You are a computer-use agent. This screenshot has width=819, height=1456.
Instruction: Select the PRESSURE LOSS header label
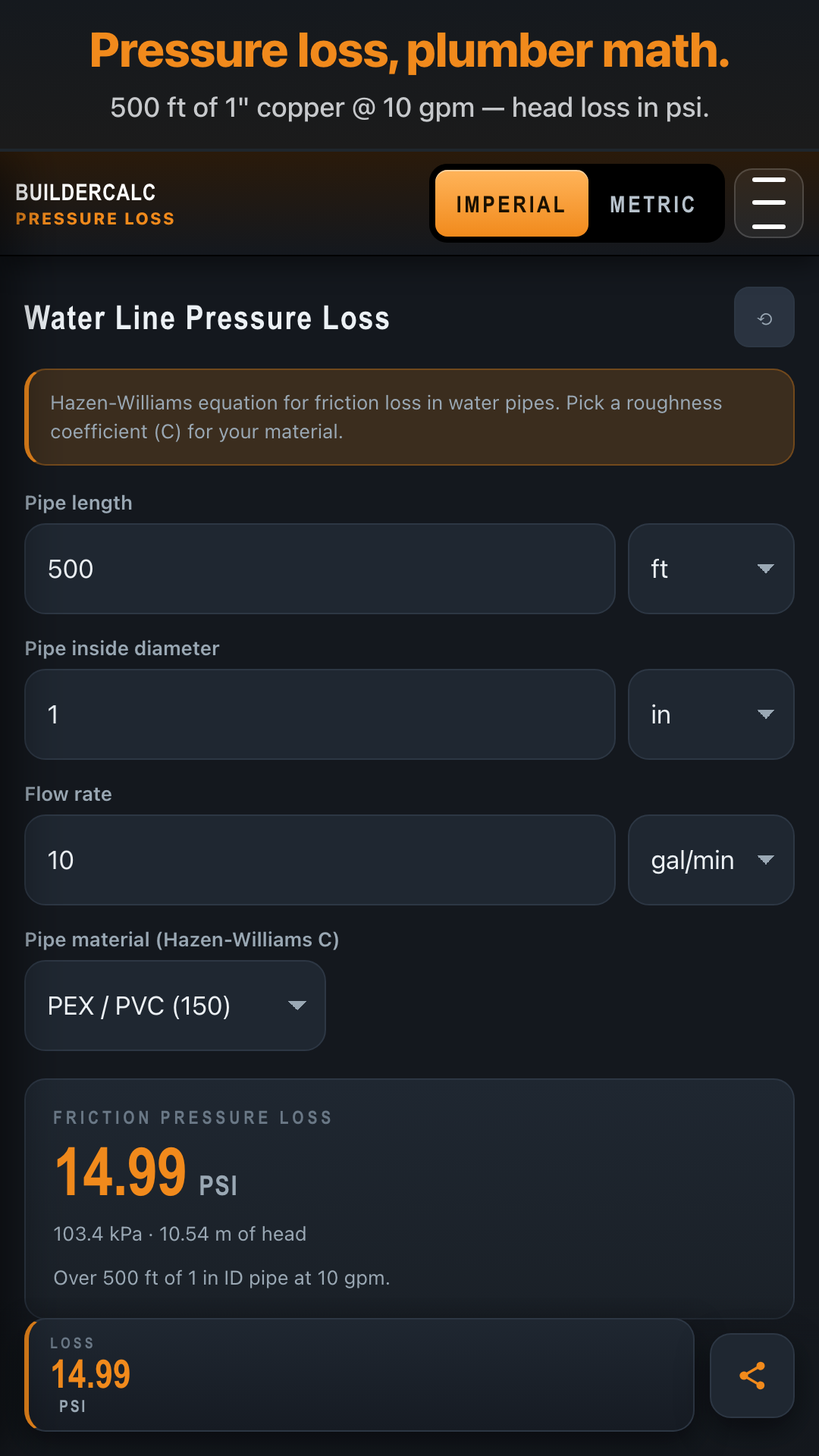tap(95, 218)
